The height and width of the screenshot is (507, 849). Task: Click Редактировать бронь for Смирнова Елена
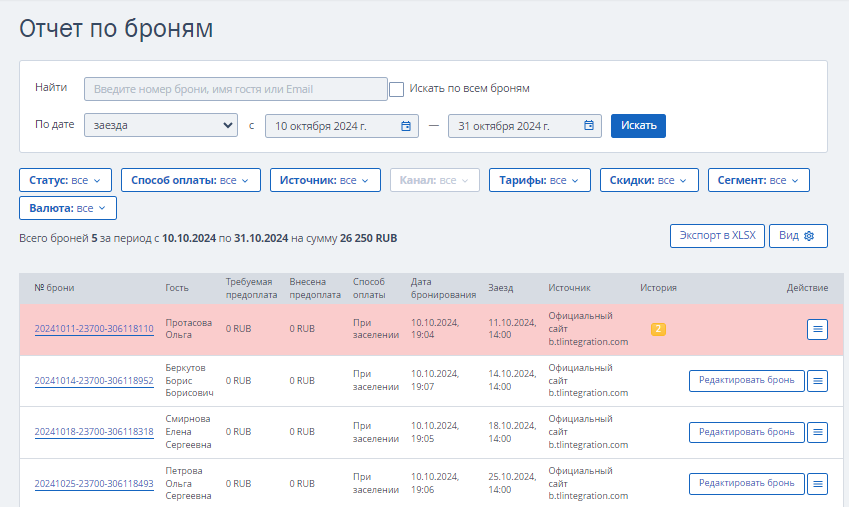746,432
